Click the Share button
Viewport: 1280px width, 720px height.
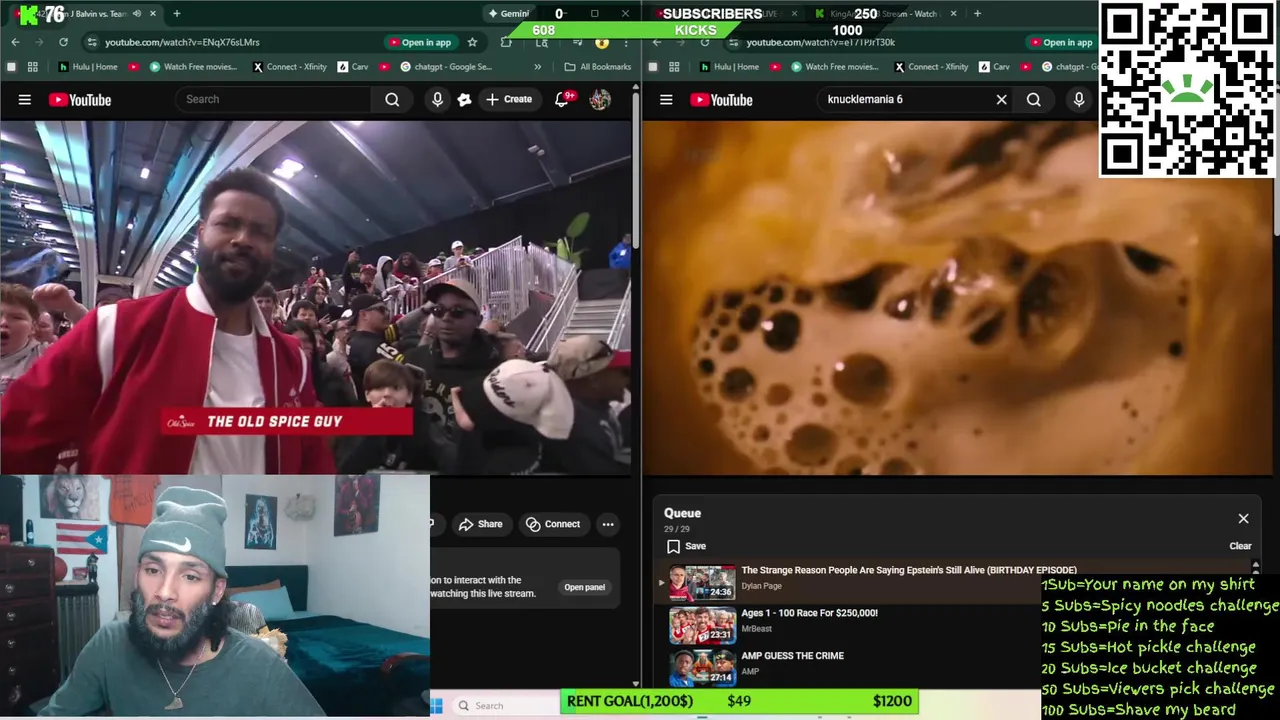coord(481,524)
